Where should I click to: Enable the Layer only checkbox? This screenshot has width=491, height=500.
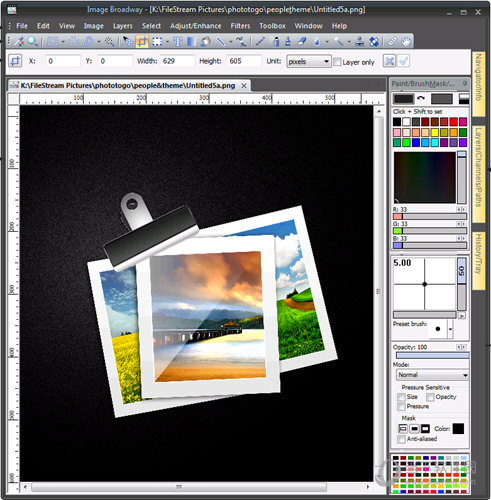(337, 62)
